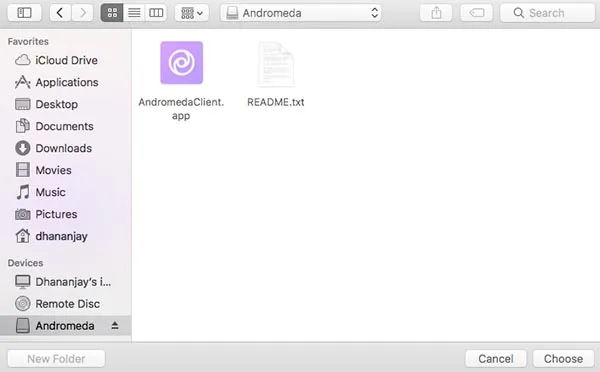
Task: Open the item arrangement dropdown
Action: 192,13
